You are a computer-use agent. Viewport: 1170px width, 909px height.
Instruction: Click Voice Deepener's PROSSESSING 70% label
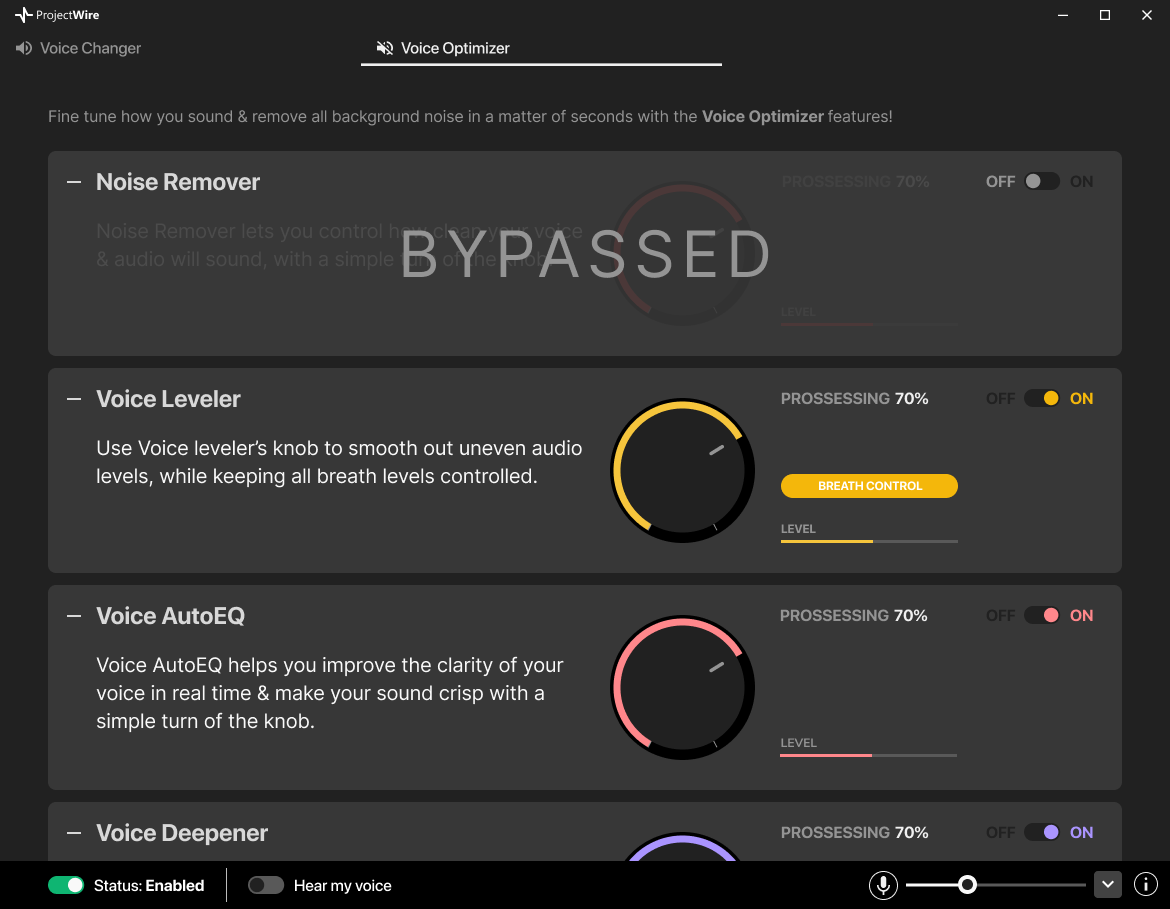pos(854,833)
